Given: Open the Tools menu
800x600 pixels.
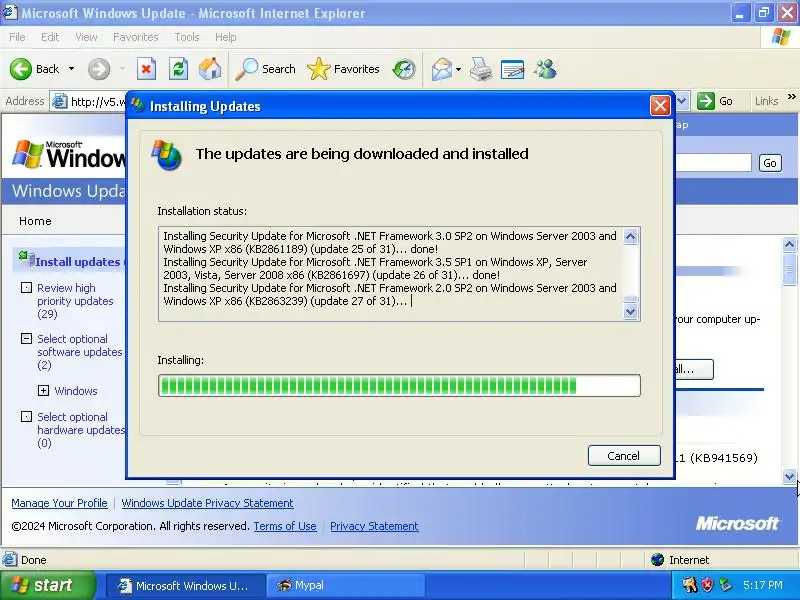Looking at the screenshot, I should (x=187, y=37).
